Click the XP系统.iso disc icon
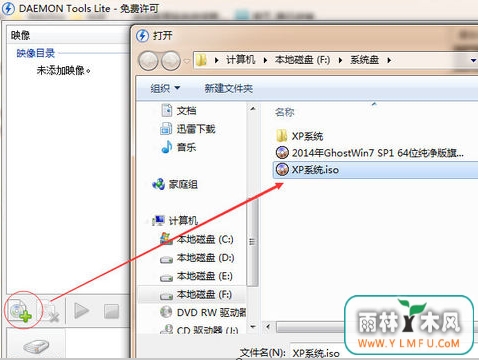This screenshot has height=360, width=479. pyautogui.click(x=282, y=170)
